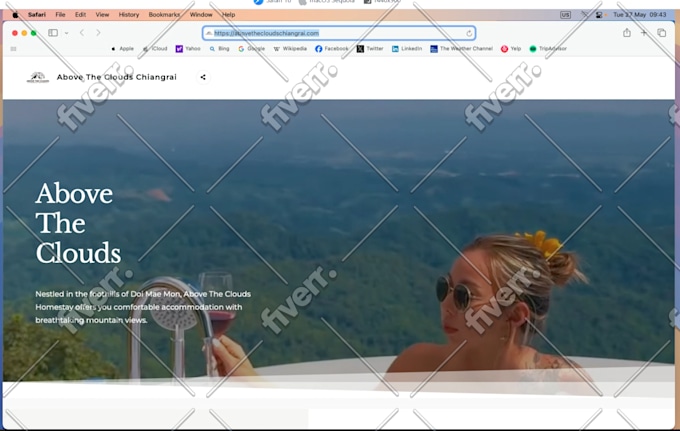Open the Yahoo bookmark

(x=188, y=49)
